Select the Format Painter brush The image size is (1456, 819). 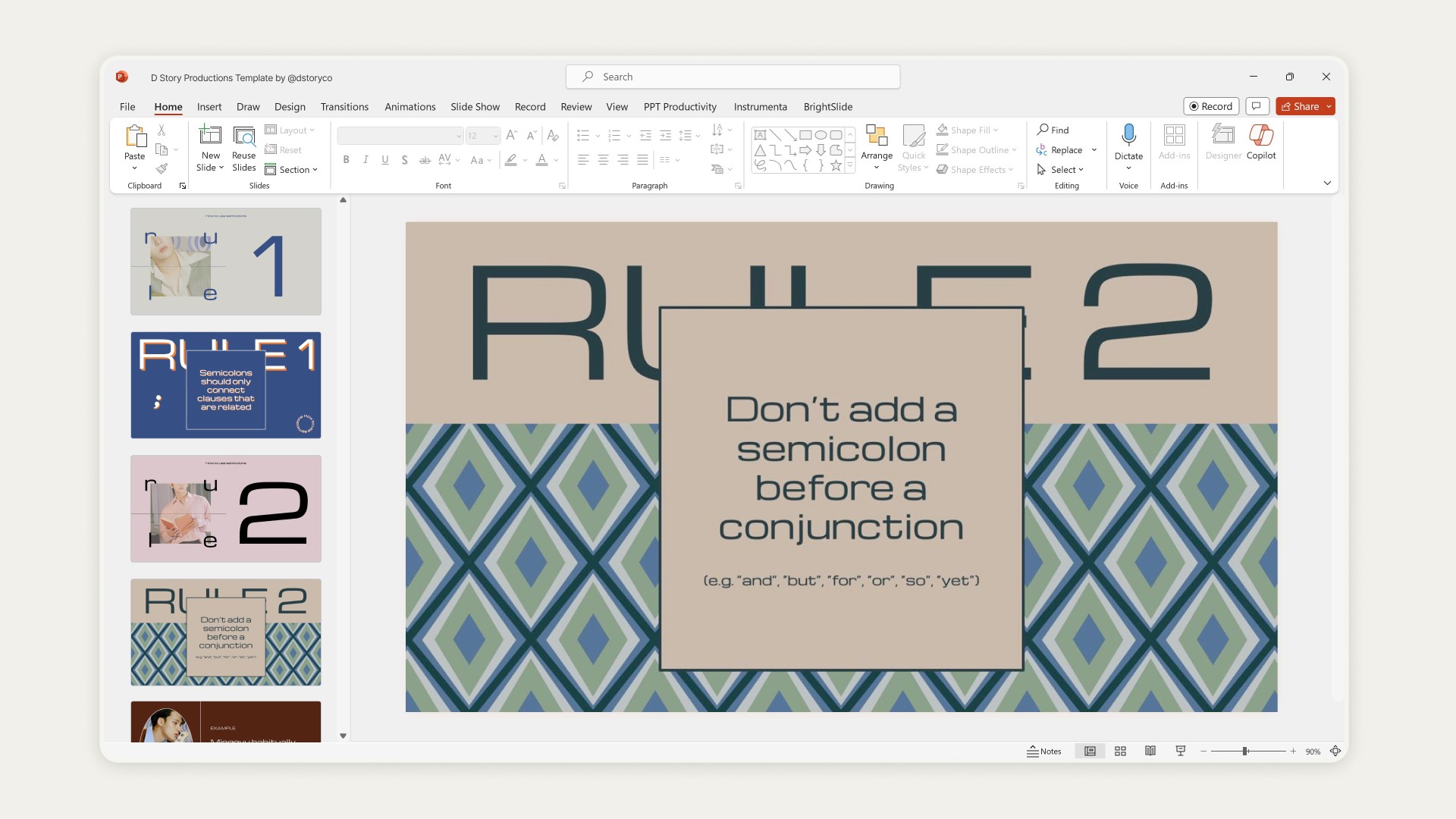click(x=162, y=168)
